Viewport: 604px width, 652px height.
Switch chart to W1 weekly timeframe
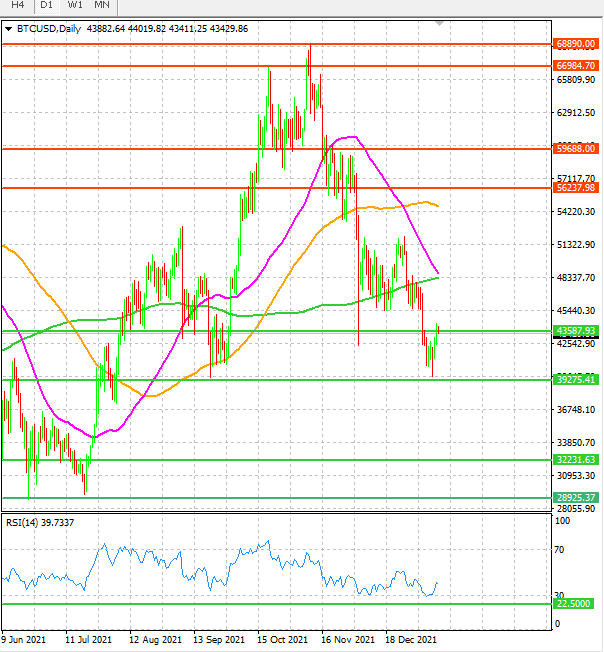click(x=75, y=5)
